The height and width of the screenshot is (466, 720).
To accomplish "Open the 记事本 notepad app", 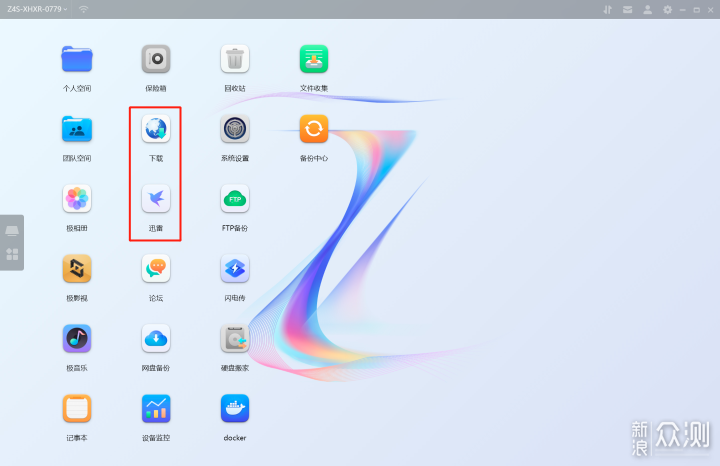I will 77,408.
